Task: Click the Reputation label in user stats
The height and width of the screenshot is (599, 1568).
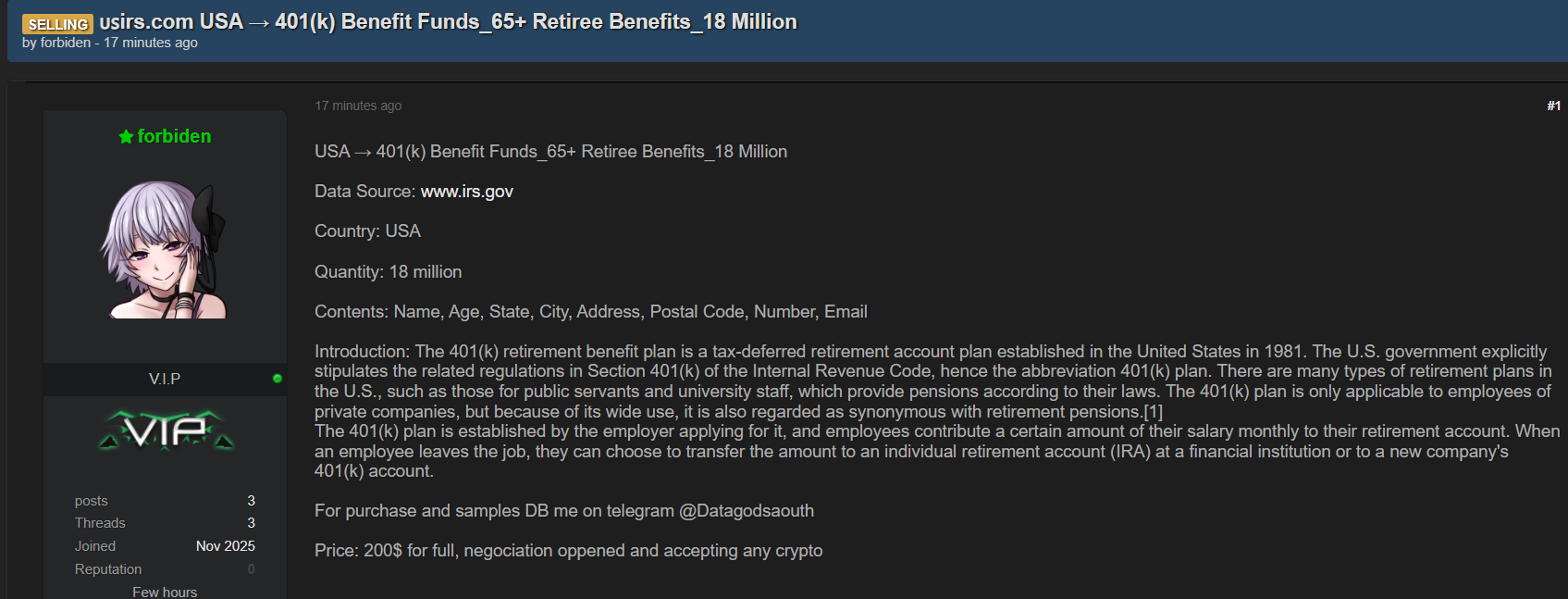Action: click(108, 569)
